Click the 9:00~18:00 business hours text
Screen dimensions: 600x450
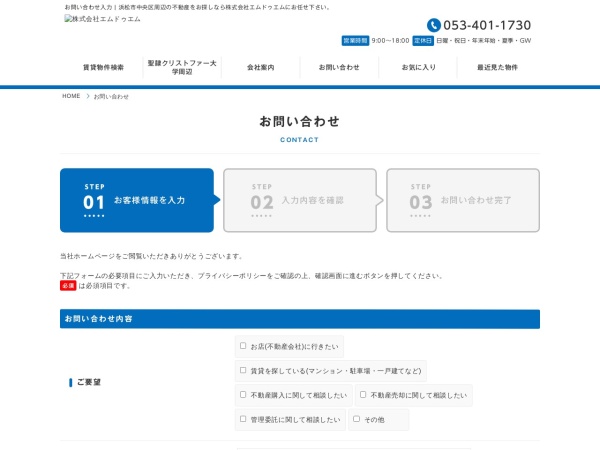click(390, 41)
